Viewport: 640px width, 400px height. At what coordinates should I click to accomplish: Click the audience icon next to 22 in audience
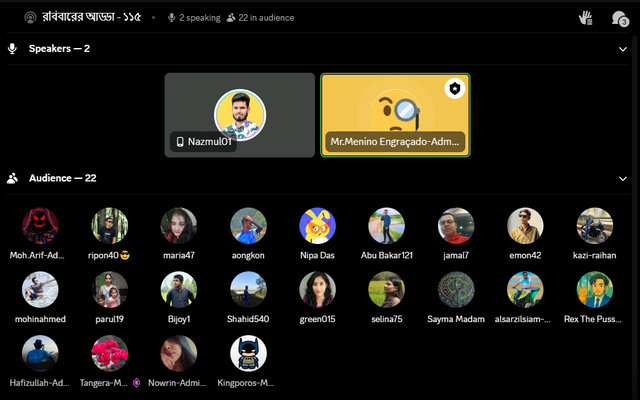click(x=231, y=18)
